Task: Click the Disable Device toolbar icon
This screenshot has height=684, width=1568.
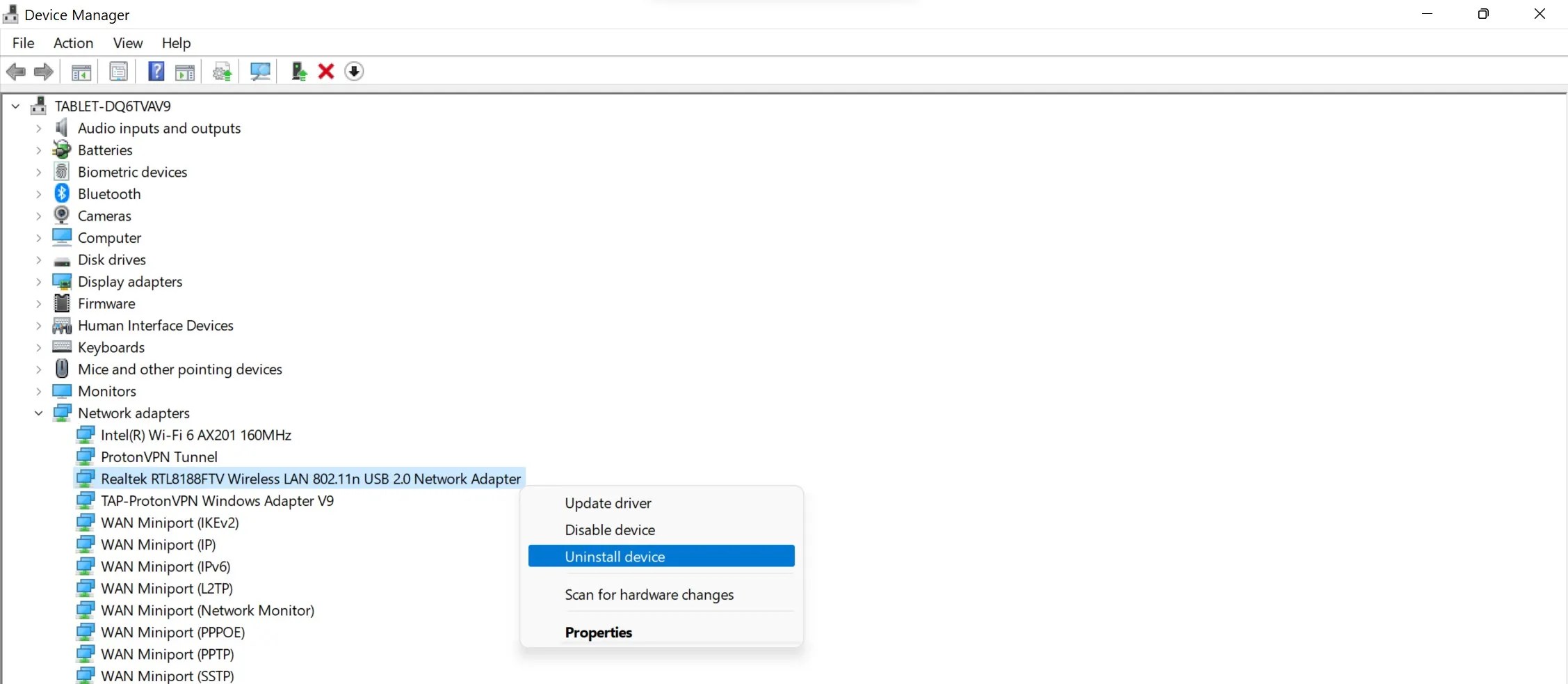Action: pos(353,71)
